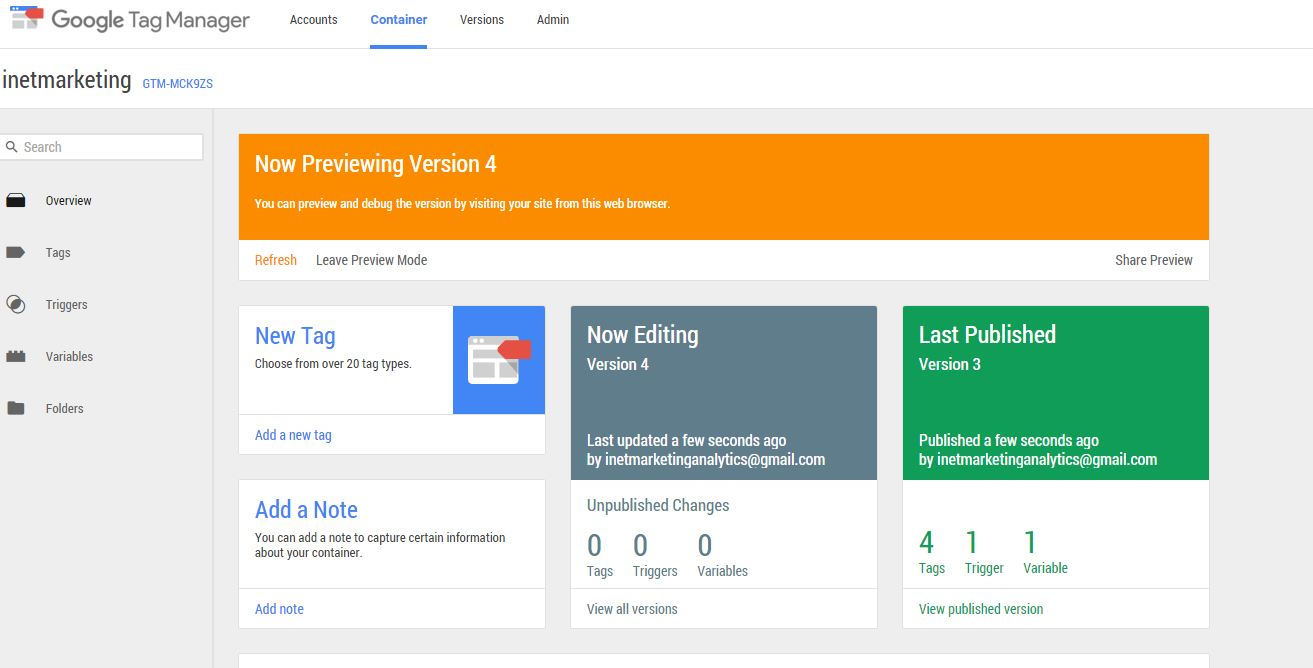This screenshot has height=668, width=1313.
Task: Open Folders in the sidebar
Action: [x=64, y=409]
